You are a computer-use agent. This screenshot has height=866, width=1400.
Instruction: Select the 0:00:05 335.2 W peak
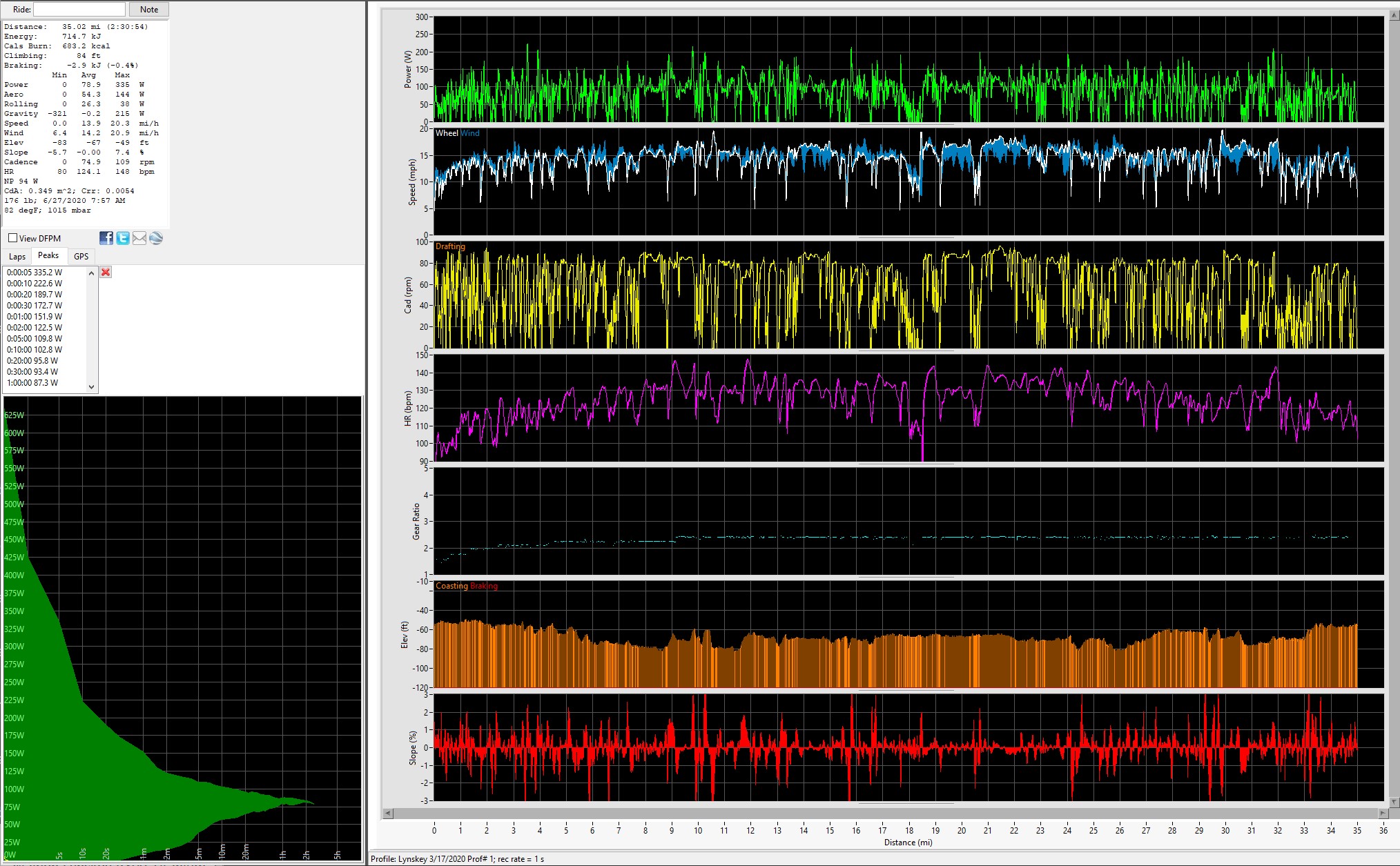click(35, 273)
